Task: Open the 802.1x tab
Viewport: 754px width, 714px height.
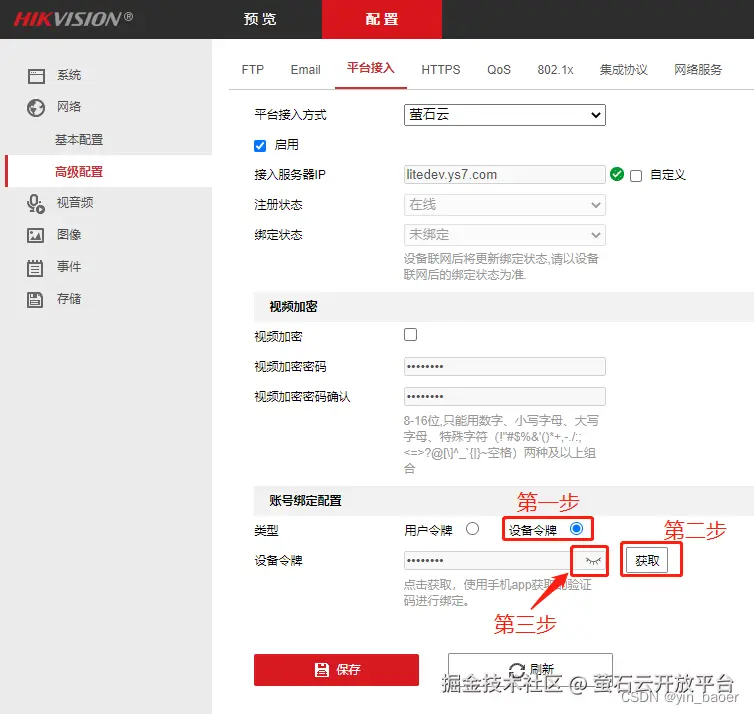Action: 555,70
